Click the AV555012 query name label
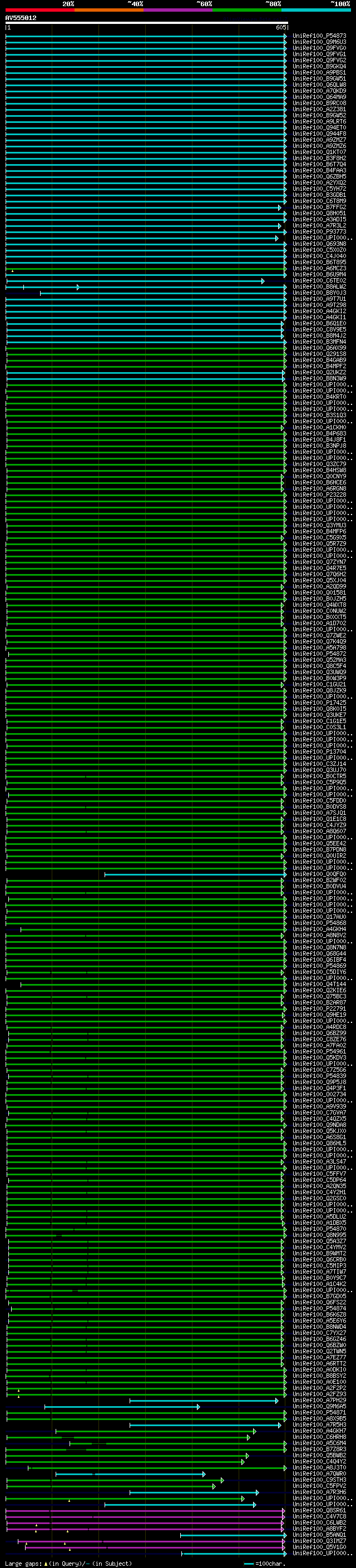 [x=21, y=18]
